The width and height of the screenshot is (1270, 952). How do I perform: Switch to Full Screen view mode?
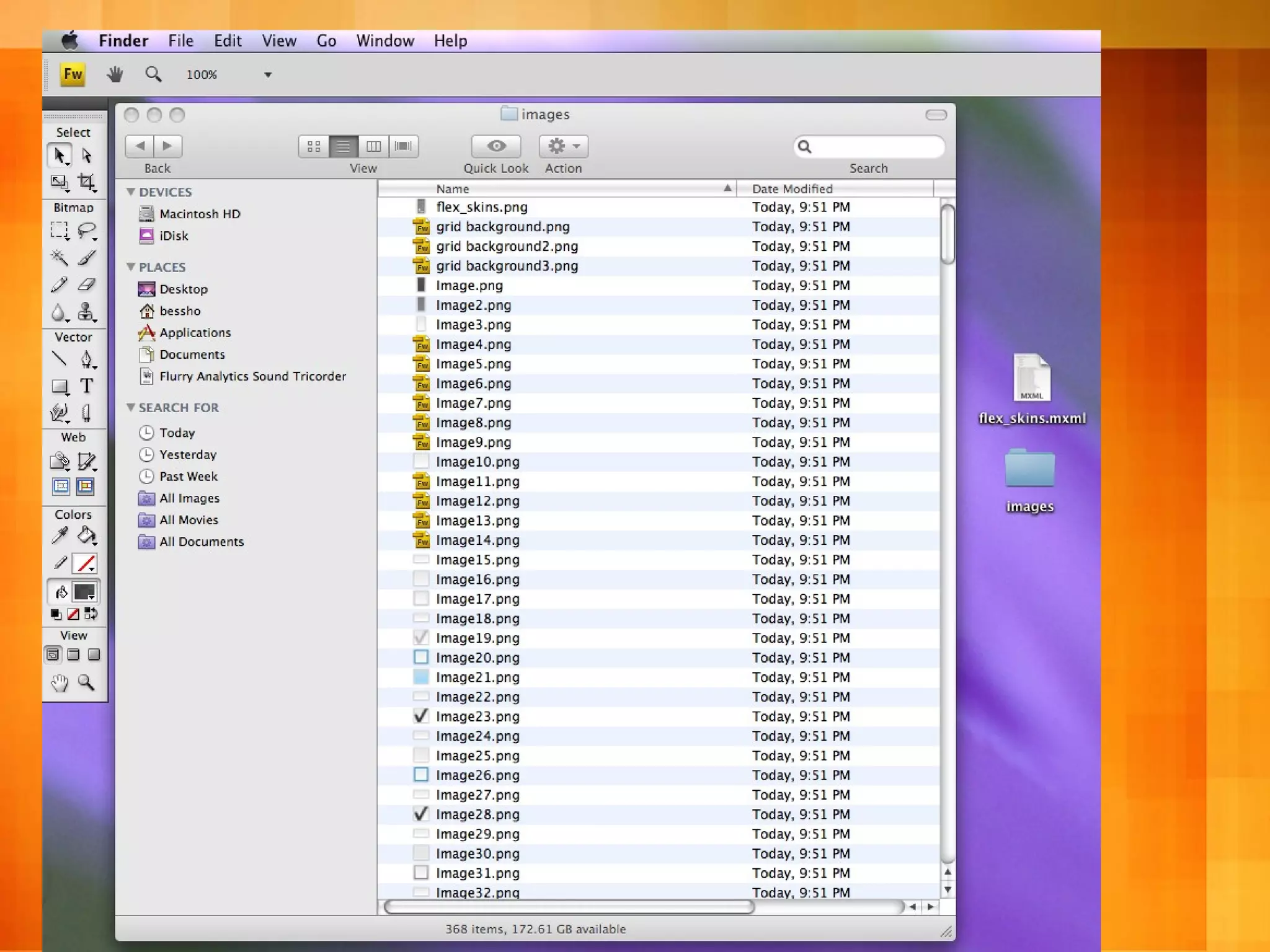point(94,654)
